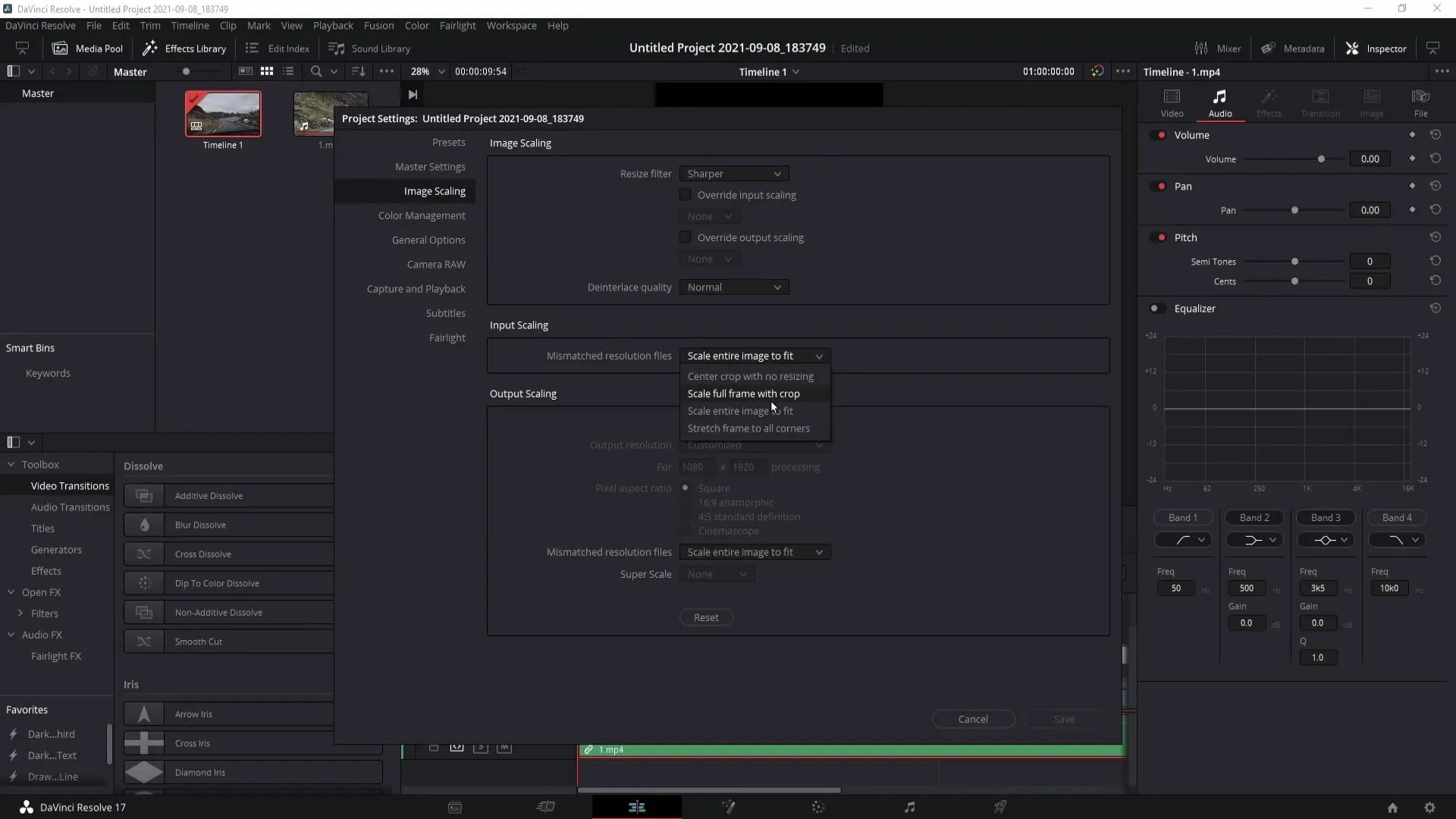Open the Video tab in Inspector
Viewport: 1456px width, 819px height.
click(1172, 103)
